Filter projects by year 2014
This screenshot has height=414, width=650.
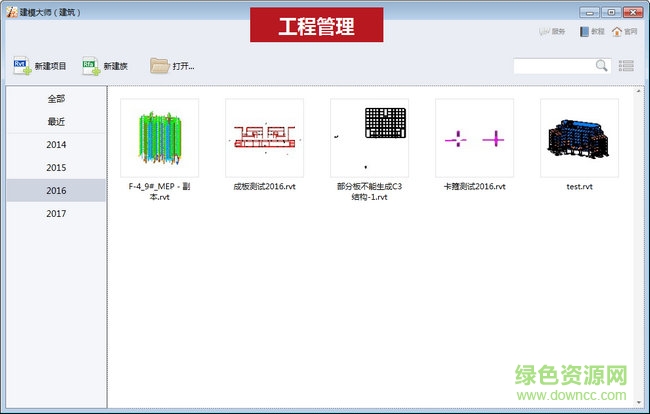point(56,145)
